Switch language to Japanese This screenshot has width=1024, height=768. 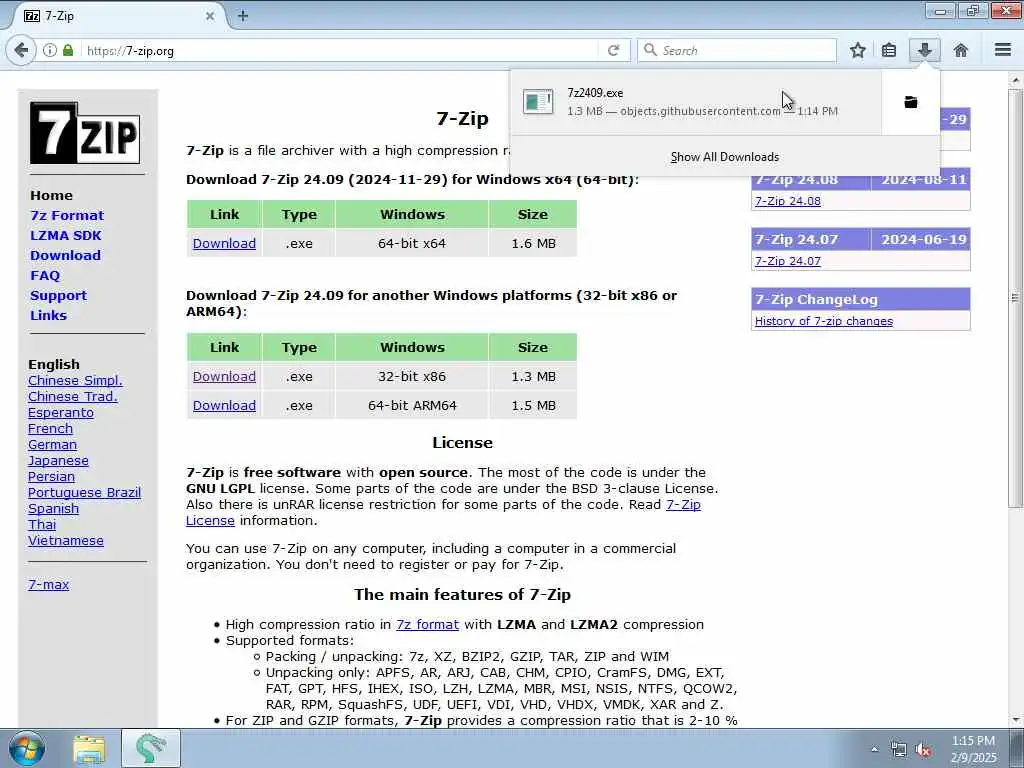[x=58, y=460]
